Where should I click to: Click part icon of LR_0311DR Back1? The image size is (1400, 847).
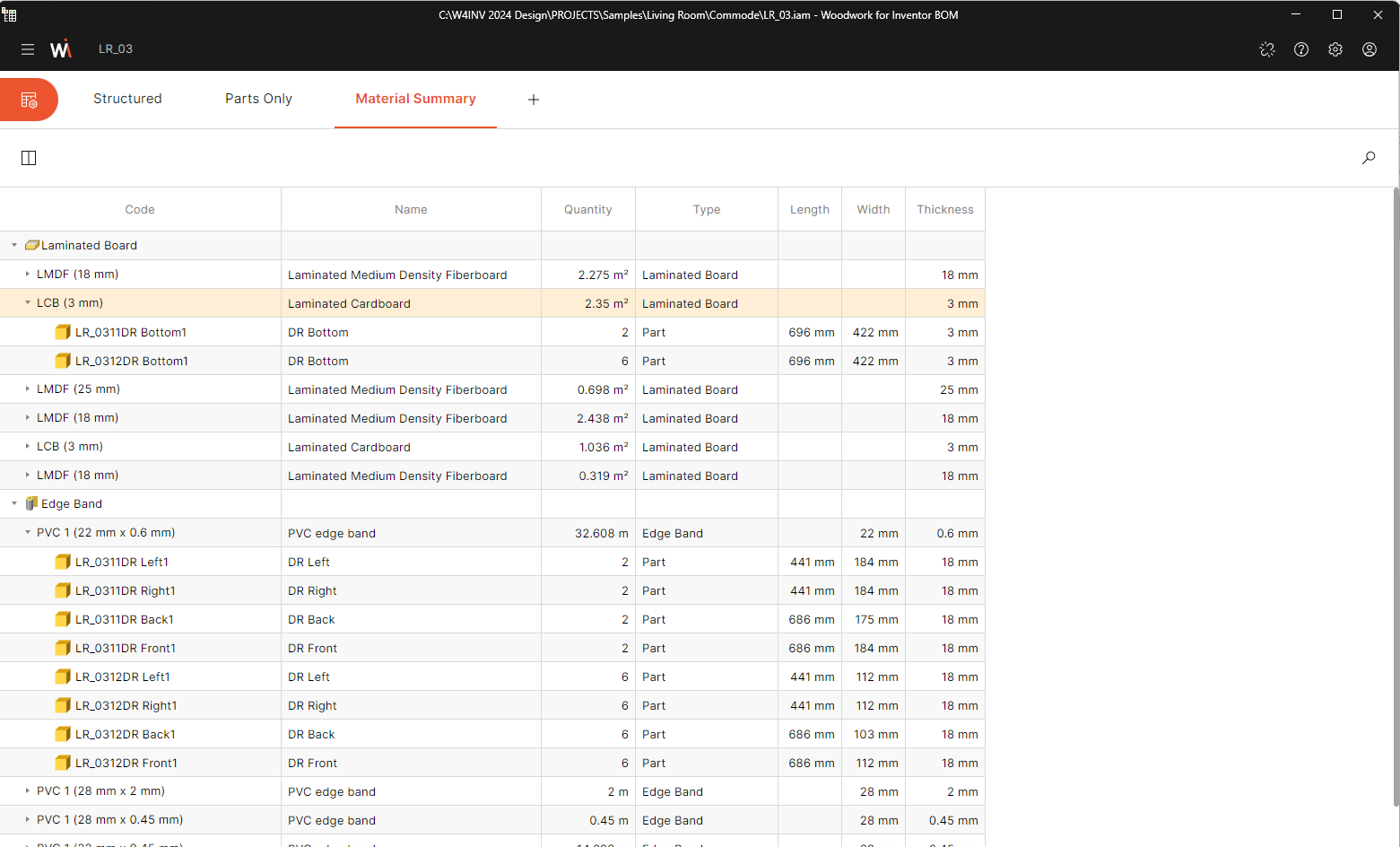pos(63,619)
